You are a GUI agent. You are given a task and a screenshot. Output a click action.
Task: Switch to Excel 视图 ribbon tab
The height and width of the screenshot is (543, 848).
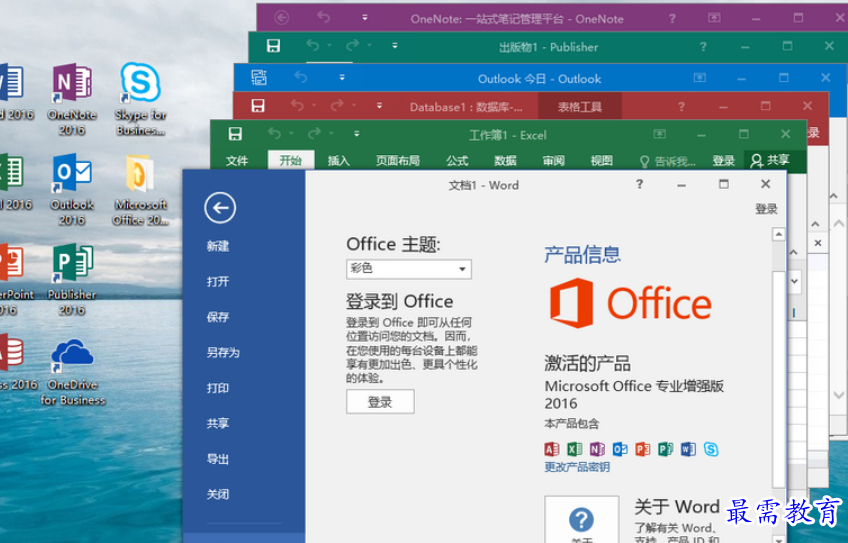click(x=601, y=161)
